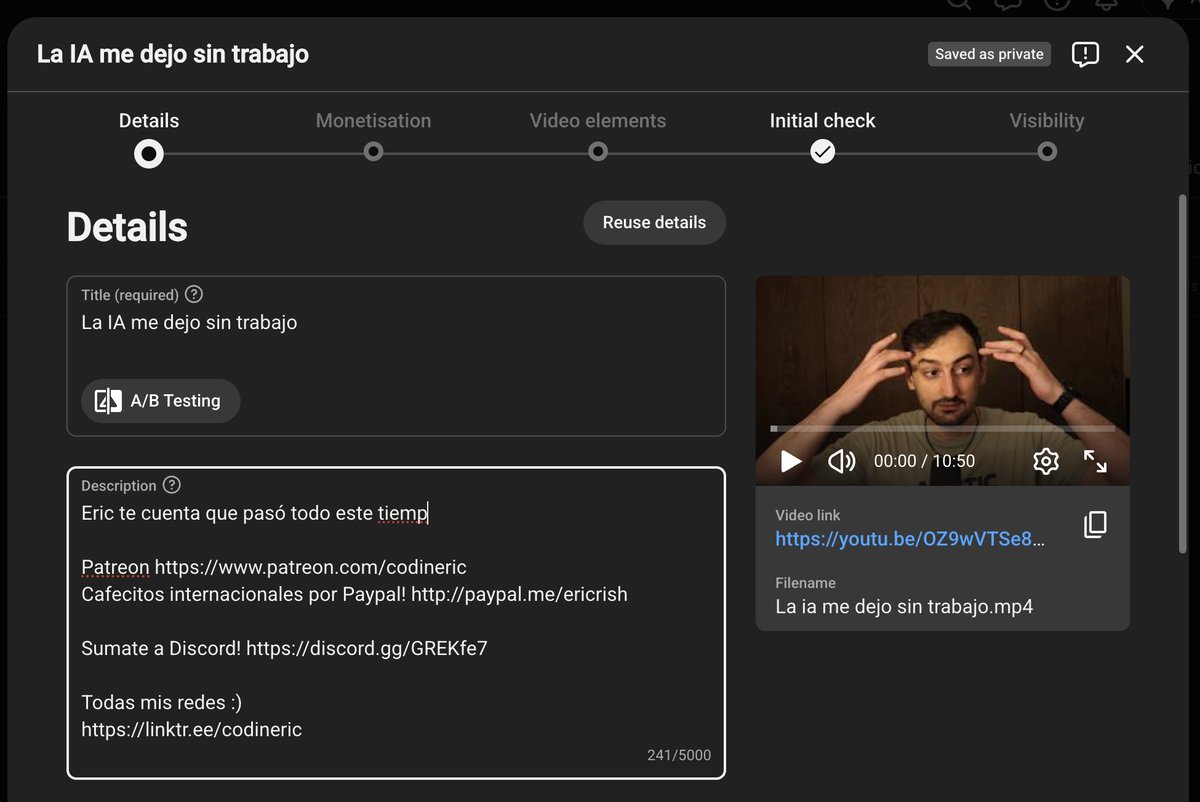This screenshot has height=802, width=1200.
Task: Click the dialog title La IA me dejo sin trabajo
Action: [173, 54]
